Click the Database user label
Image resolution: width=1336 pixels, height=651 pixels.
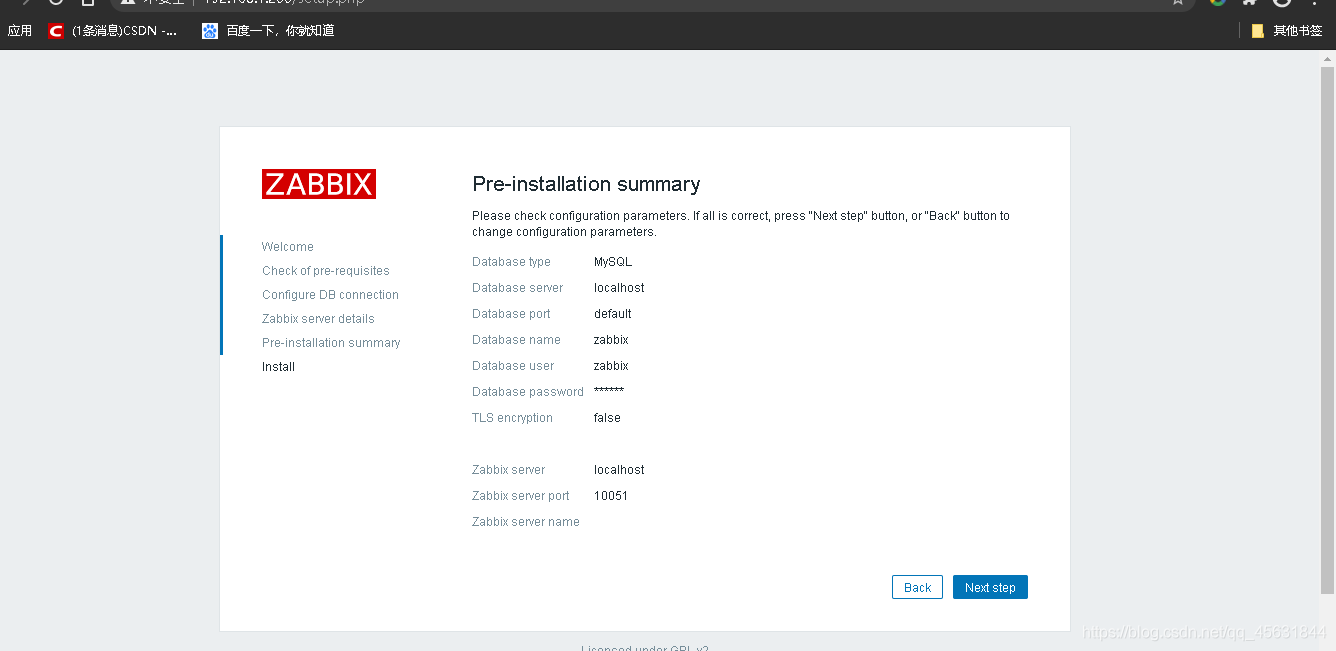513,366
